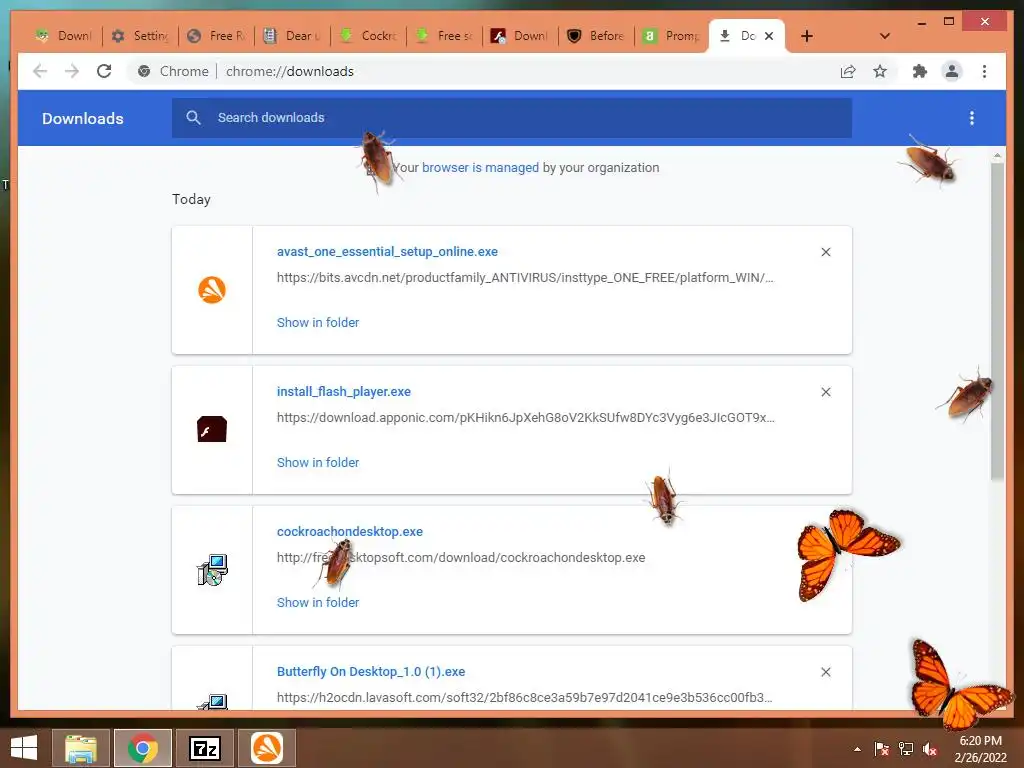Click the downloads page vertical scrollbar
The height and width of the screenshot is (768, 1024).
997,321
